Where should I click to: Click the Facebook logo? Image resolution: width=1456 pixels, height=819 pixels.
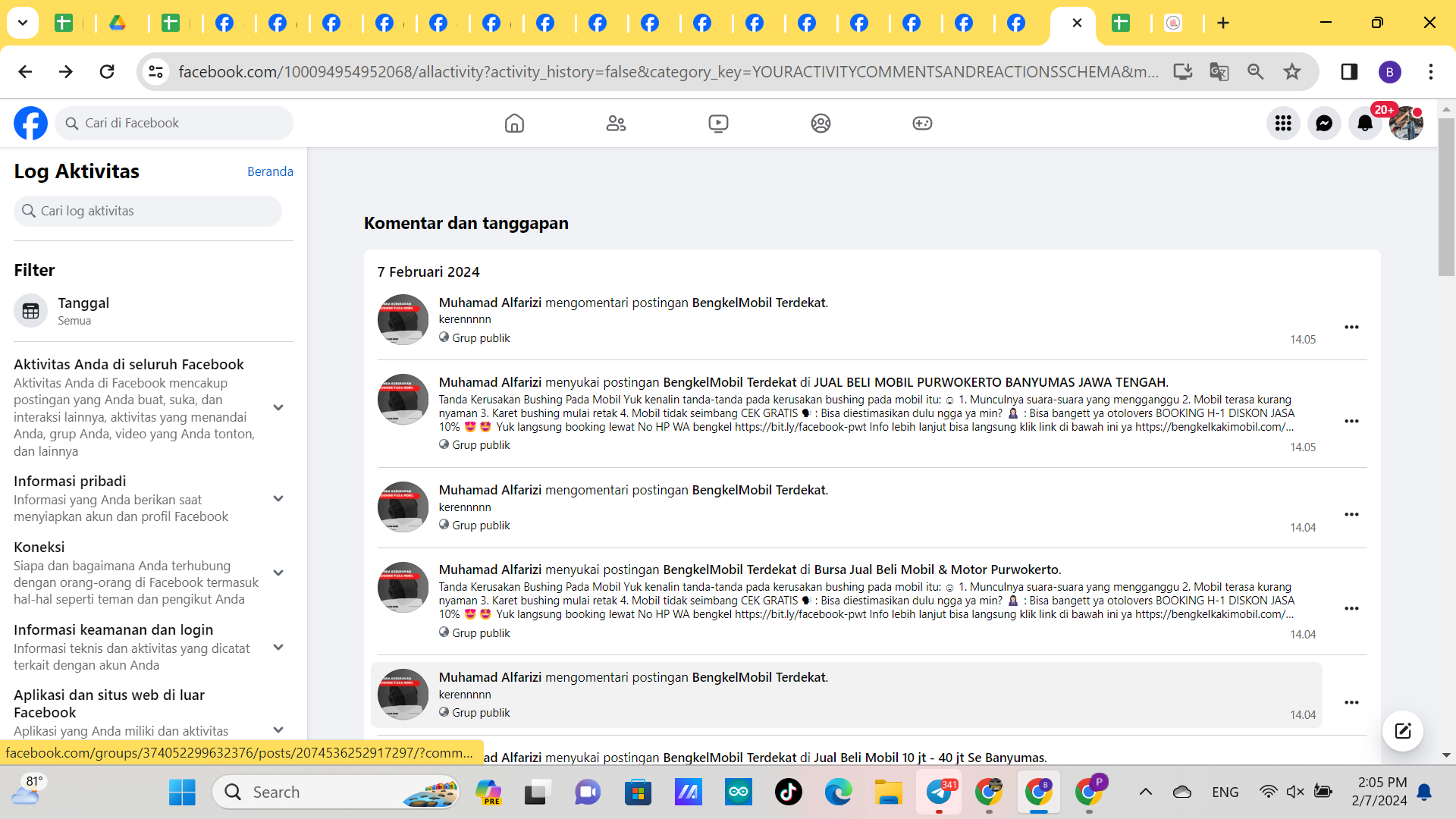30,123
